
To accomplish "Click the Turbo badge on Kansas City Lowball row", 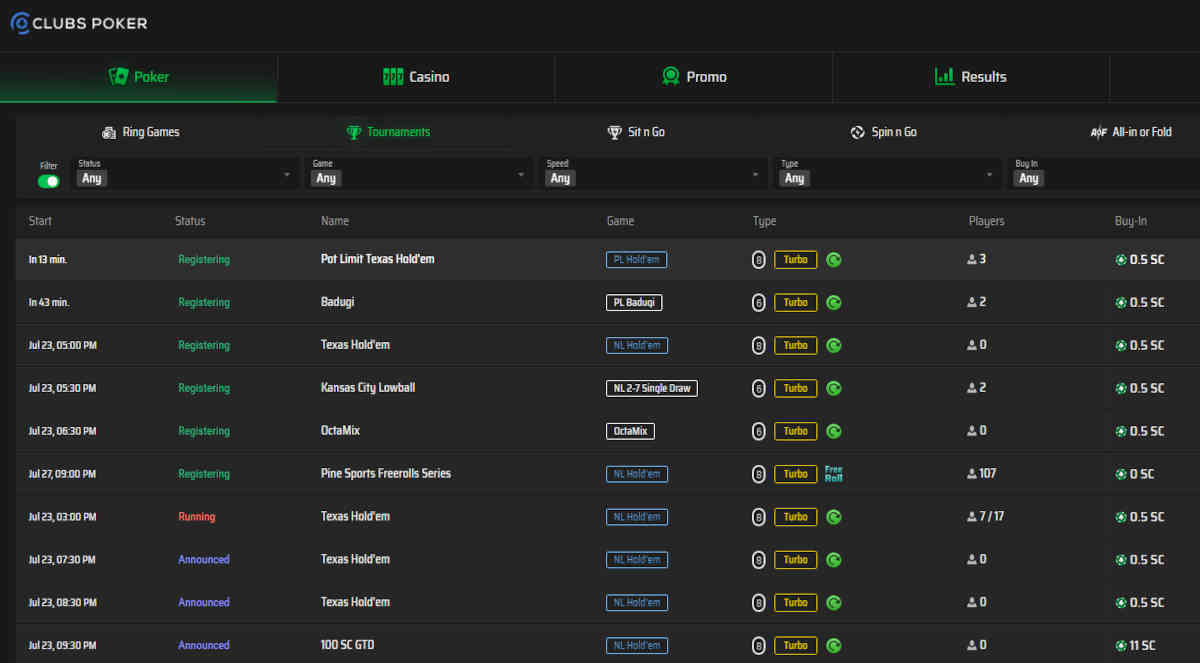I will [795, 389].
